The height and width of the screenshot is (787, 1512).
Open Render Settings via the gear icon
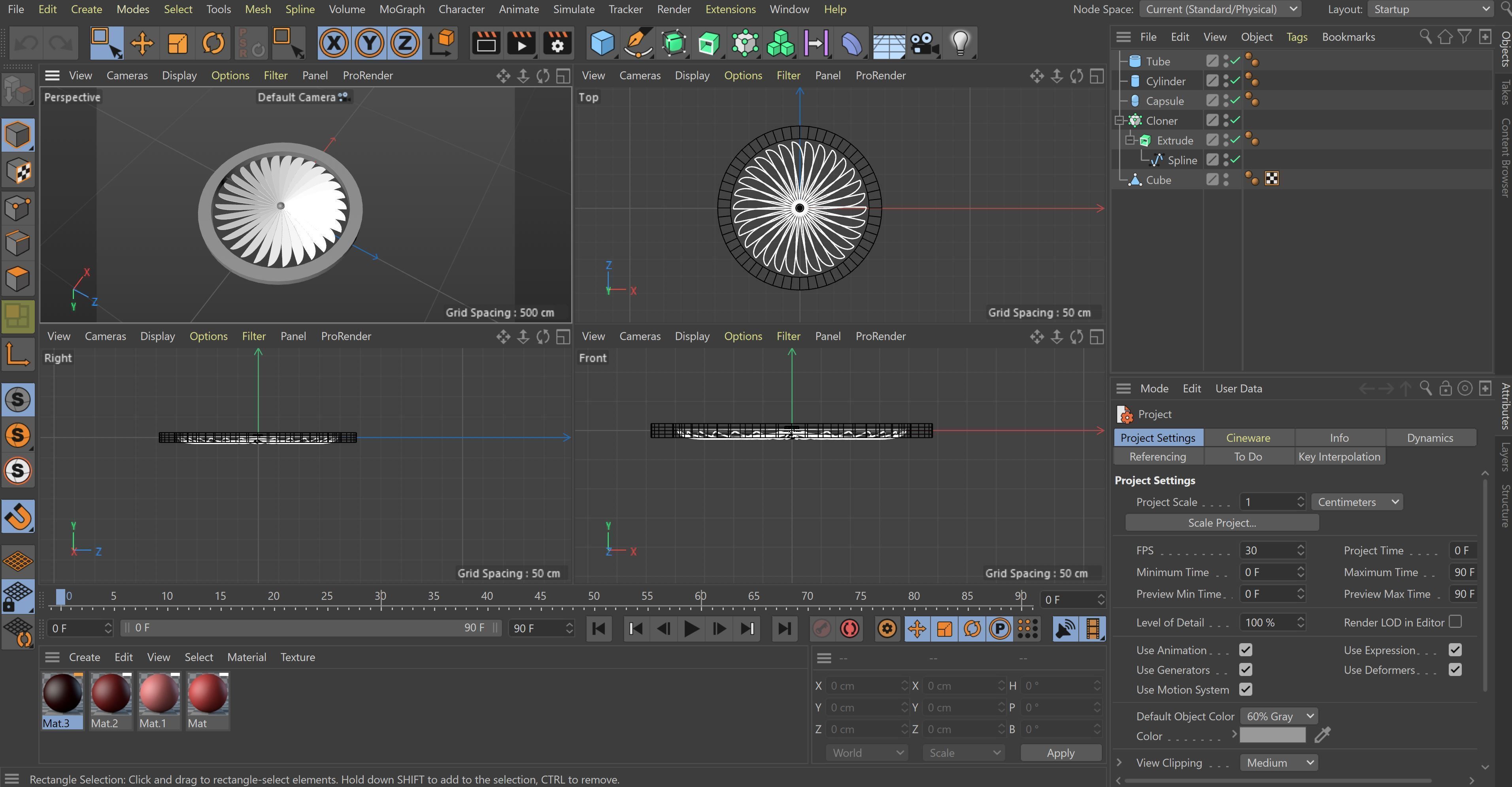(x=557, y=43)
